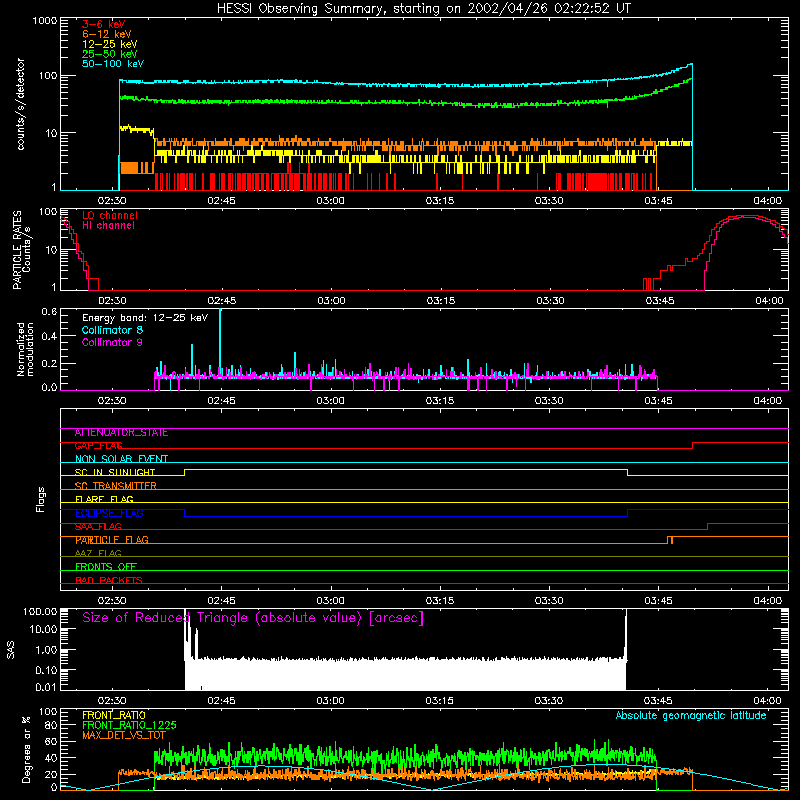Click the Absolute geomagnetic latitude label
The height and width of the screenshot is (800, 800).
(x=691, y=715)
